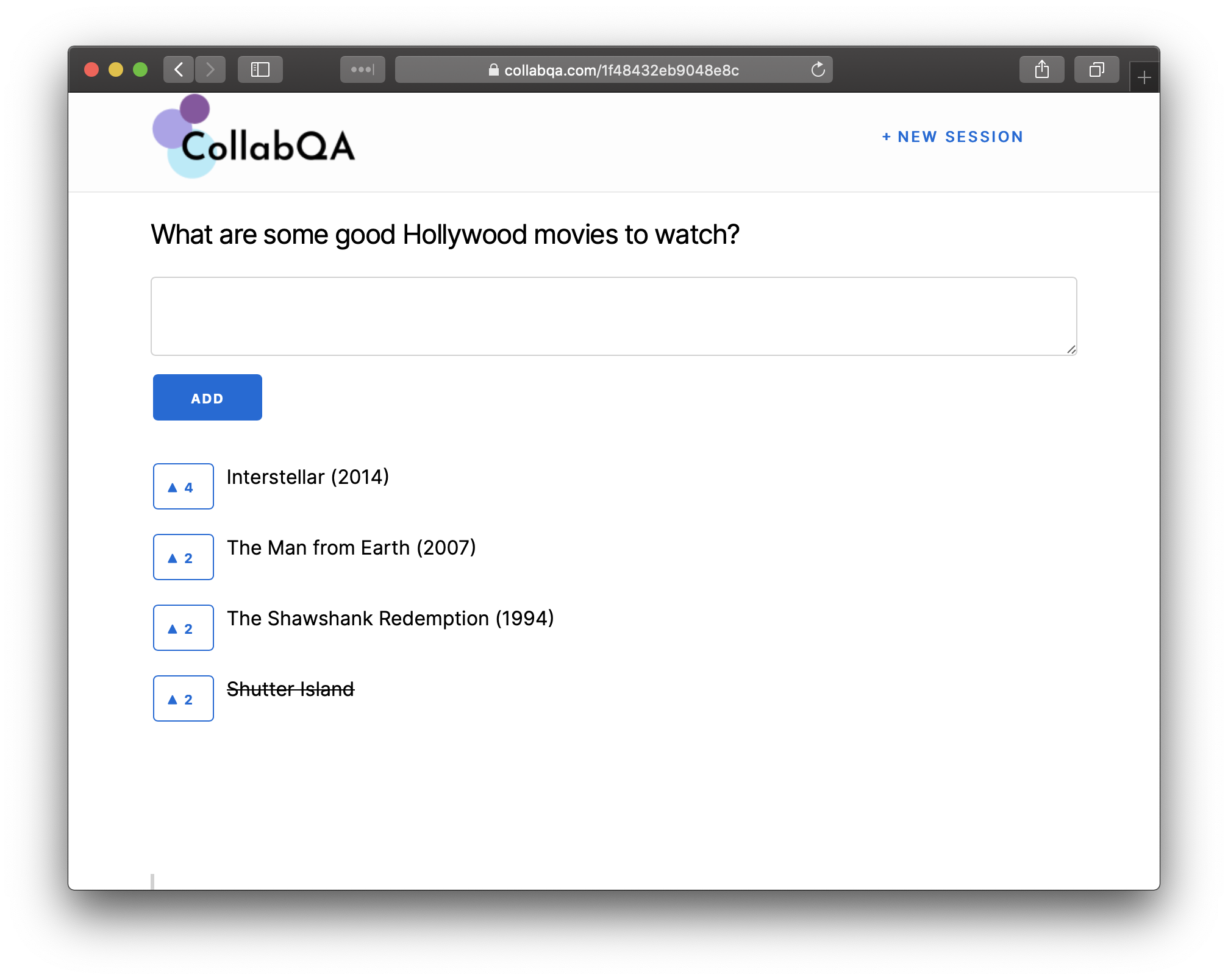Click inside the answer text area
The width and height of the screenshot is (1228, 980).
(x=613, y=316)
